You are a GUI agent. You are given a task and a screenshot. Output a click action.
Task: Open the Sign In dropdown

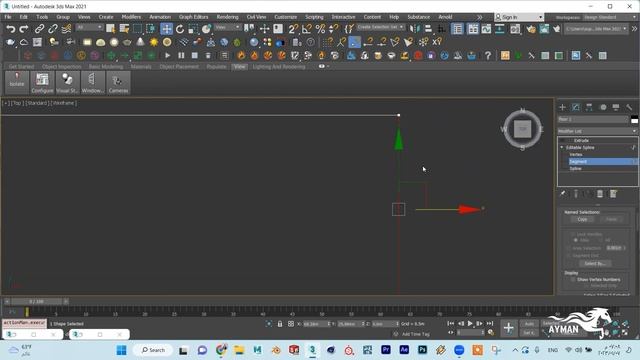pyautogui.click(x=519, y=17)
